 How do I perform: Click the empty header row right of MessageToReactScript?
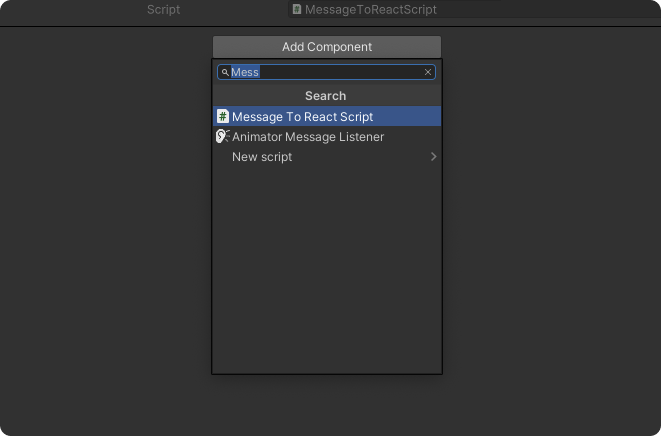tap(550, 9)
